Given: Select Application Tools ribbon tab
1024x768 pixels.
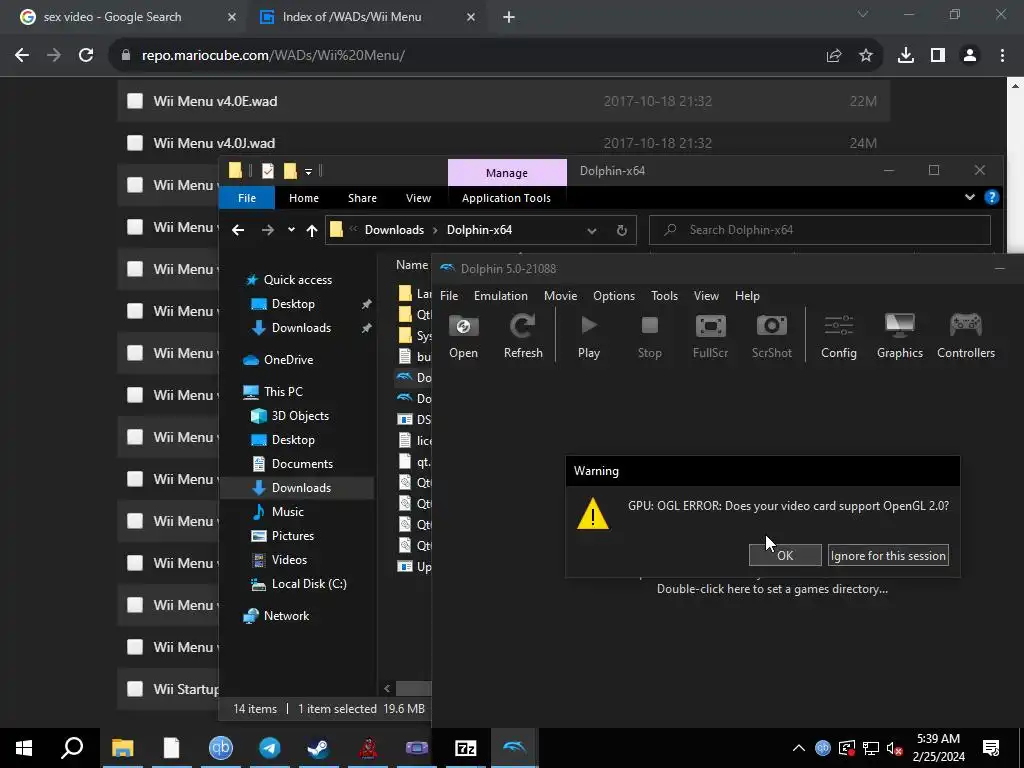Looking at the screenshot, I should point(506,198).
